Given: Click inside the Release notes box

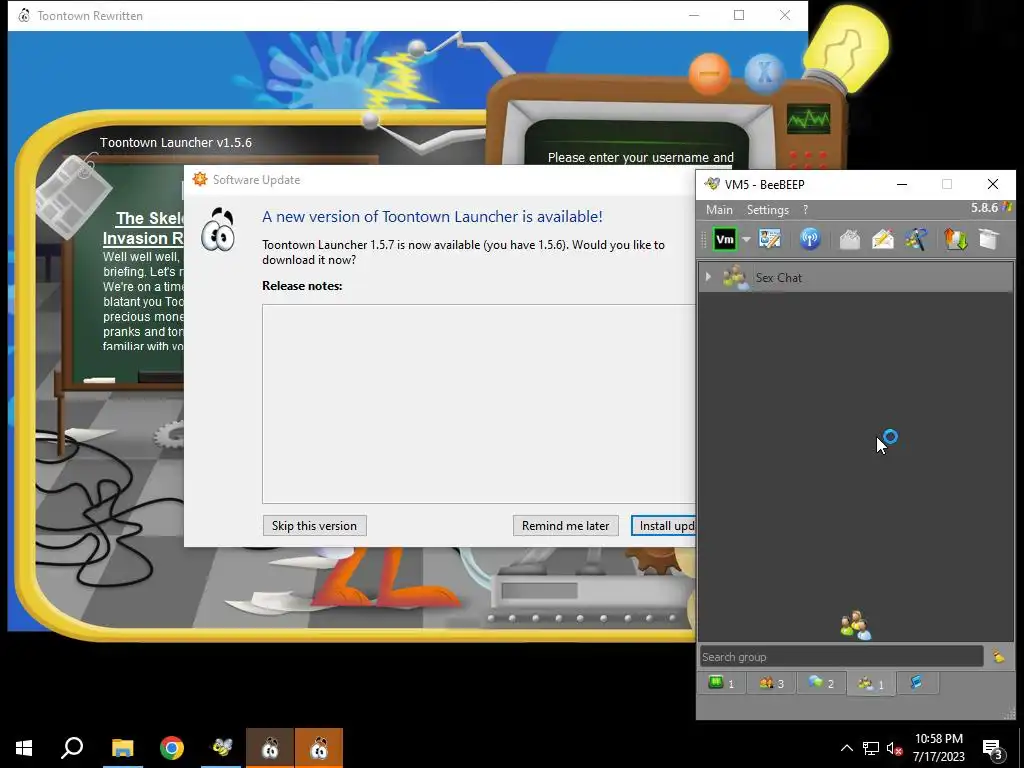Looking at the screenshot, I should pos(479,404).
